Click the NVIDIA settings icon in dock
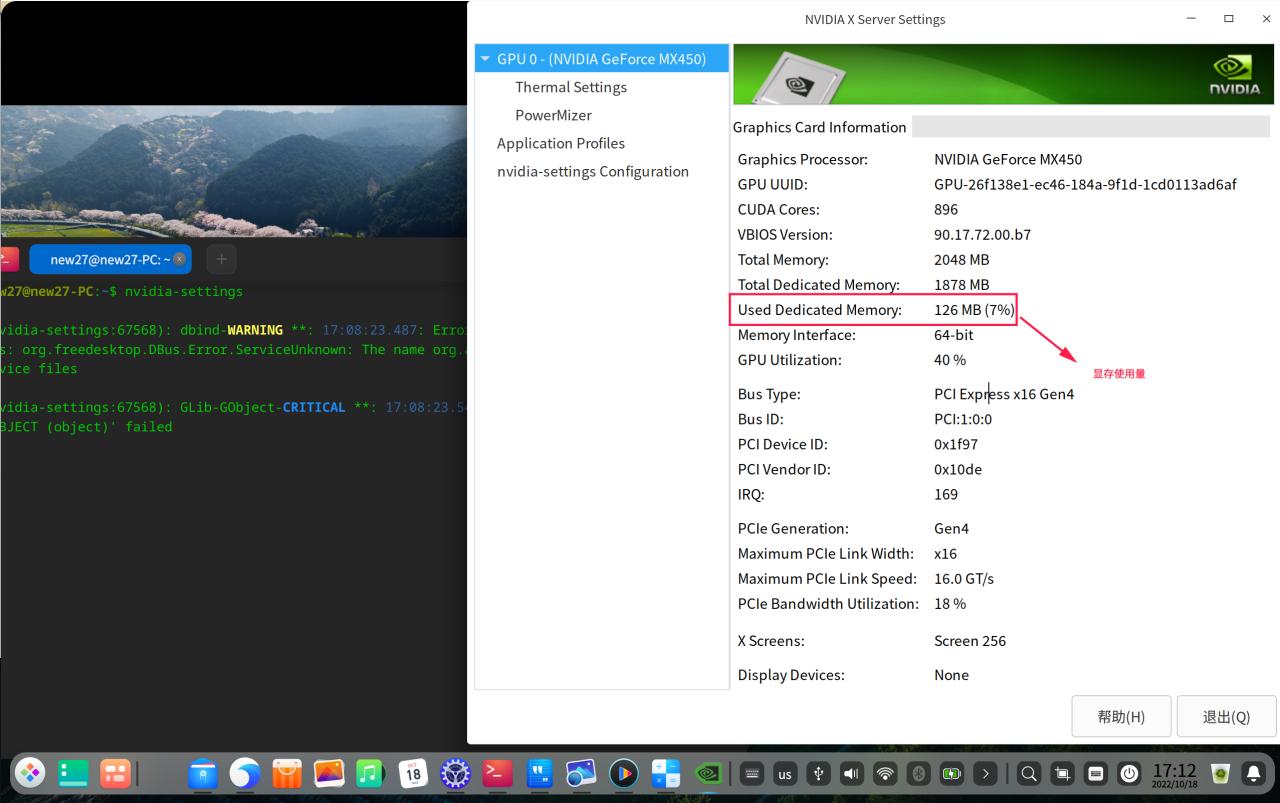Screen dimensions: 1280x803 (x=708, y=773)
